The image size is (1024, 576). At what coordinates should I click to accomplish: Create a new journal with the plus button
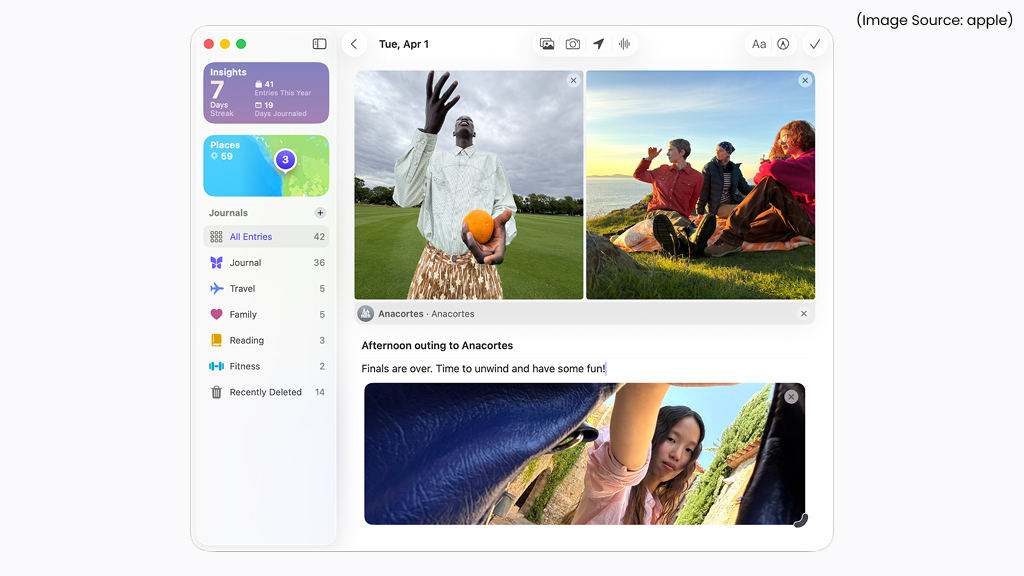(x=320, y=212)
